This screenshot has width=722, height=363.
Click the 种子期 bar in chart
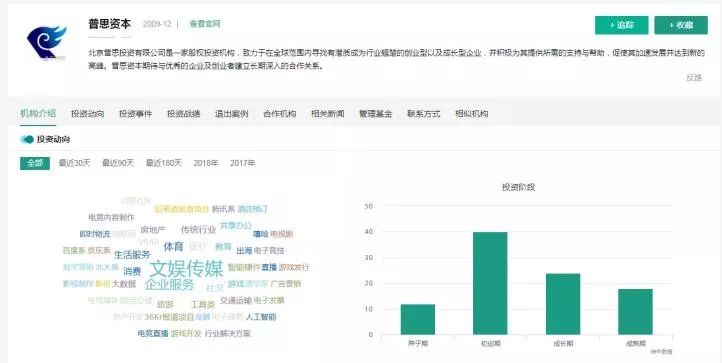[x=418, y=319]
